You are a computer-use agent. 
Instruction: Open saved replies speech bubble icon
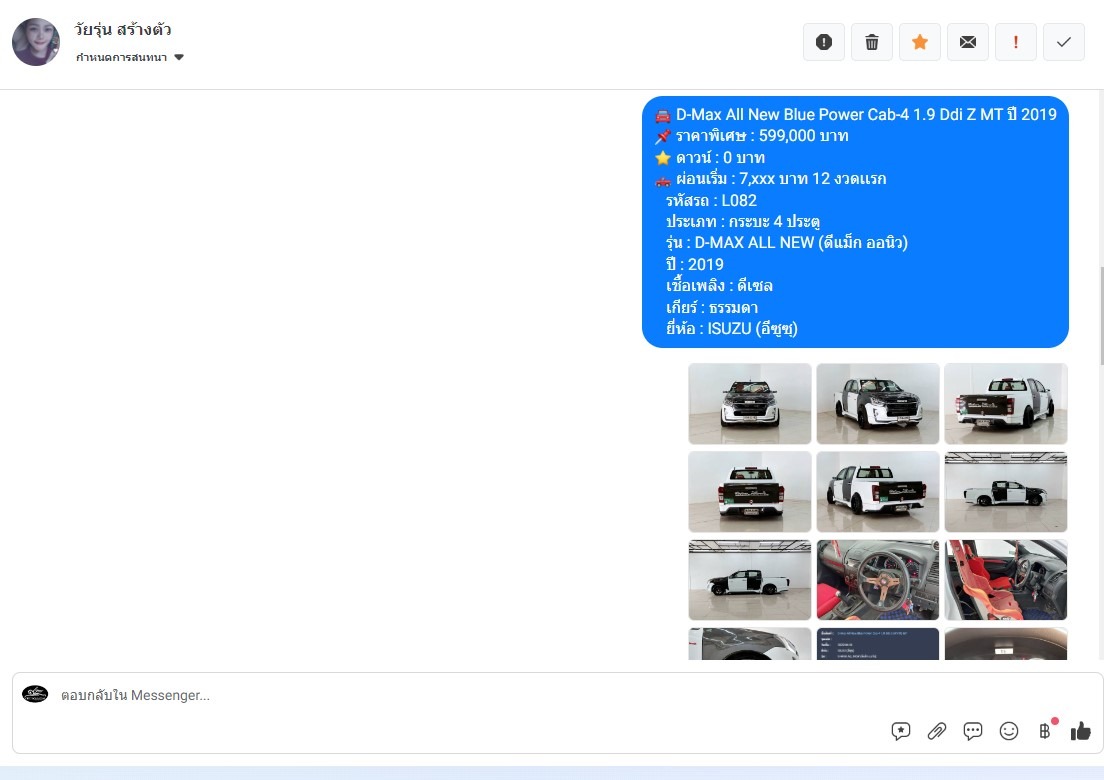pyautogui.click(x=901, y=731)
